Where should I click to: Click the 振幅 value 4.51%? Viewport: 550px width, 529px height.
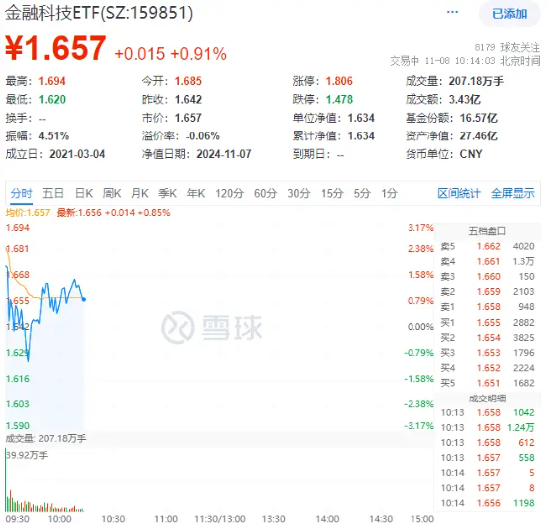(54, 136)
